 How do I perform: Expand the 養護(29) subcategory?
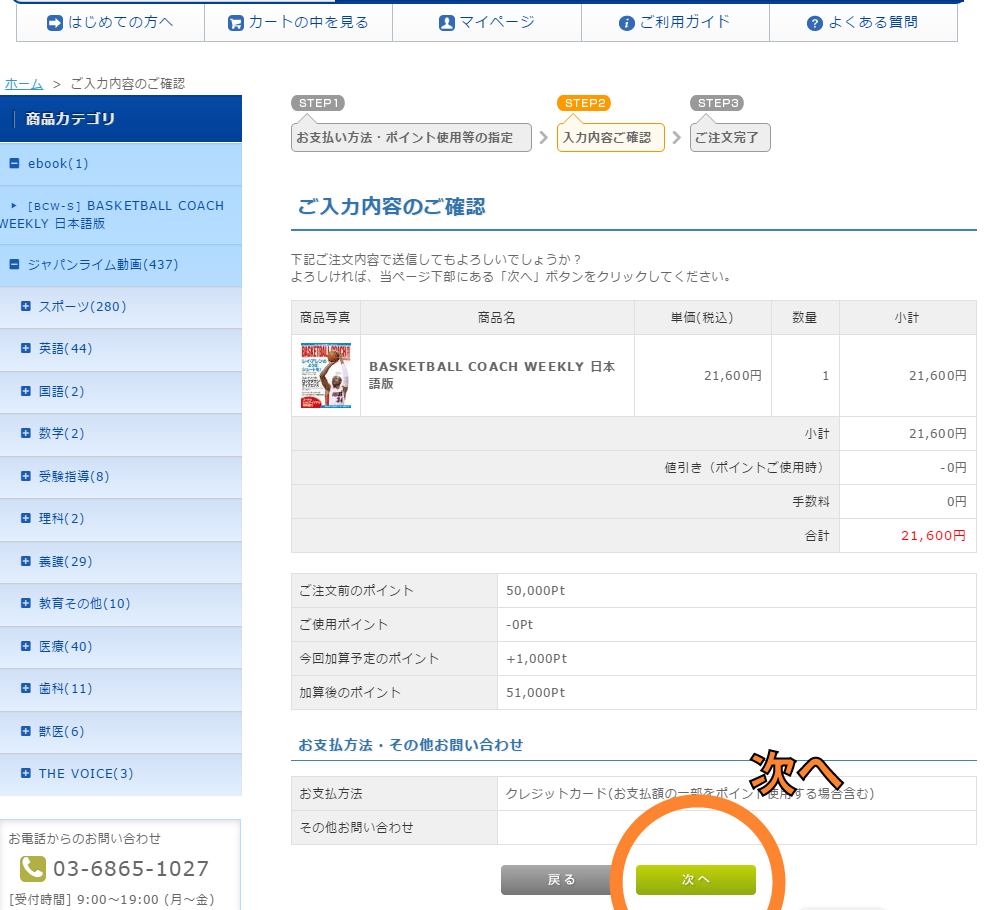[x=26, y=560]
